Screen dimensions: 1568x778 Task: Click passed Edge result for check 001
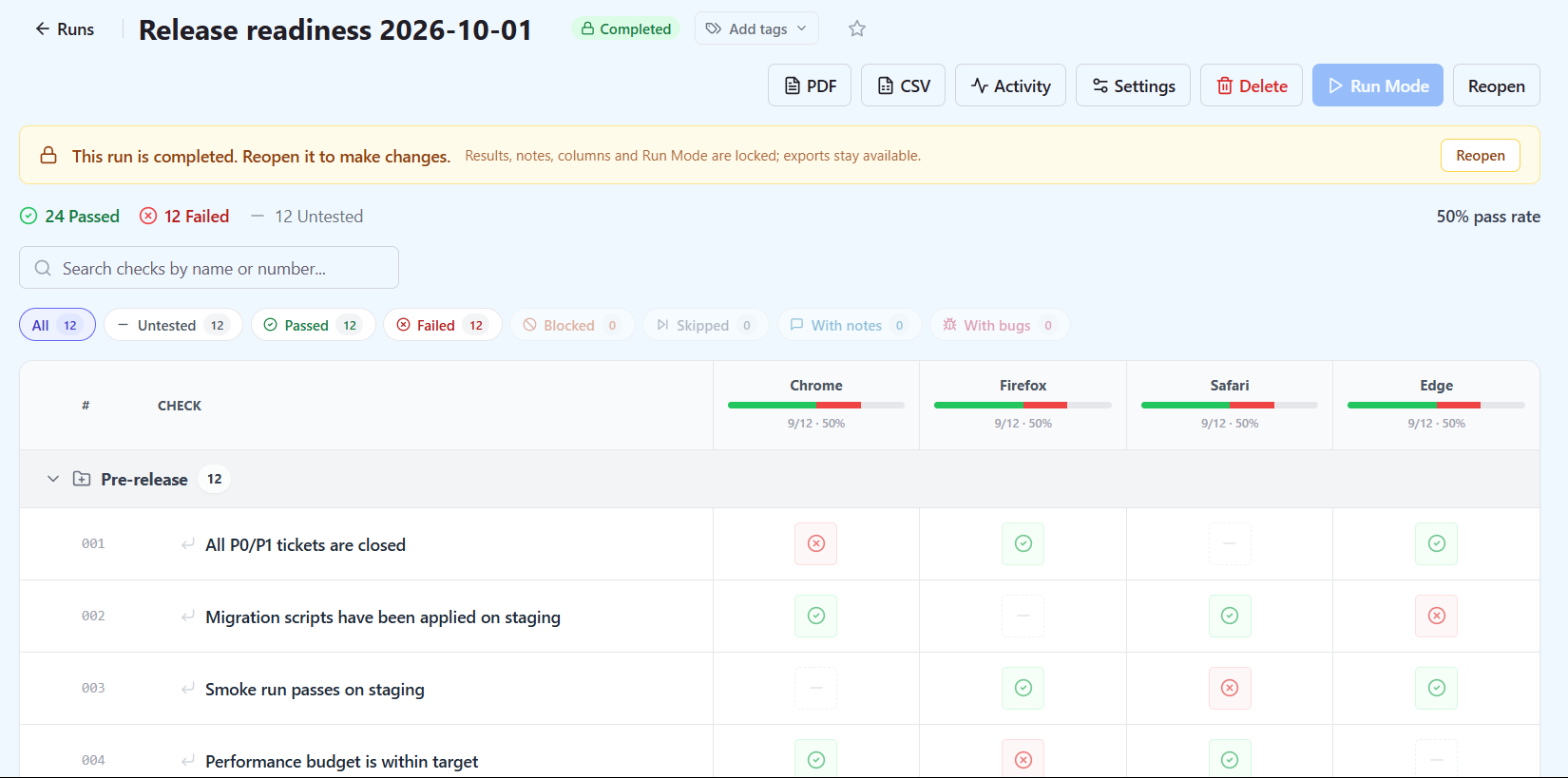(1436, 544)
